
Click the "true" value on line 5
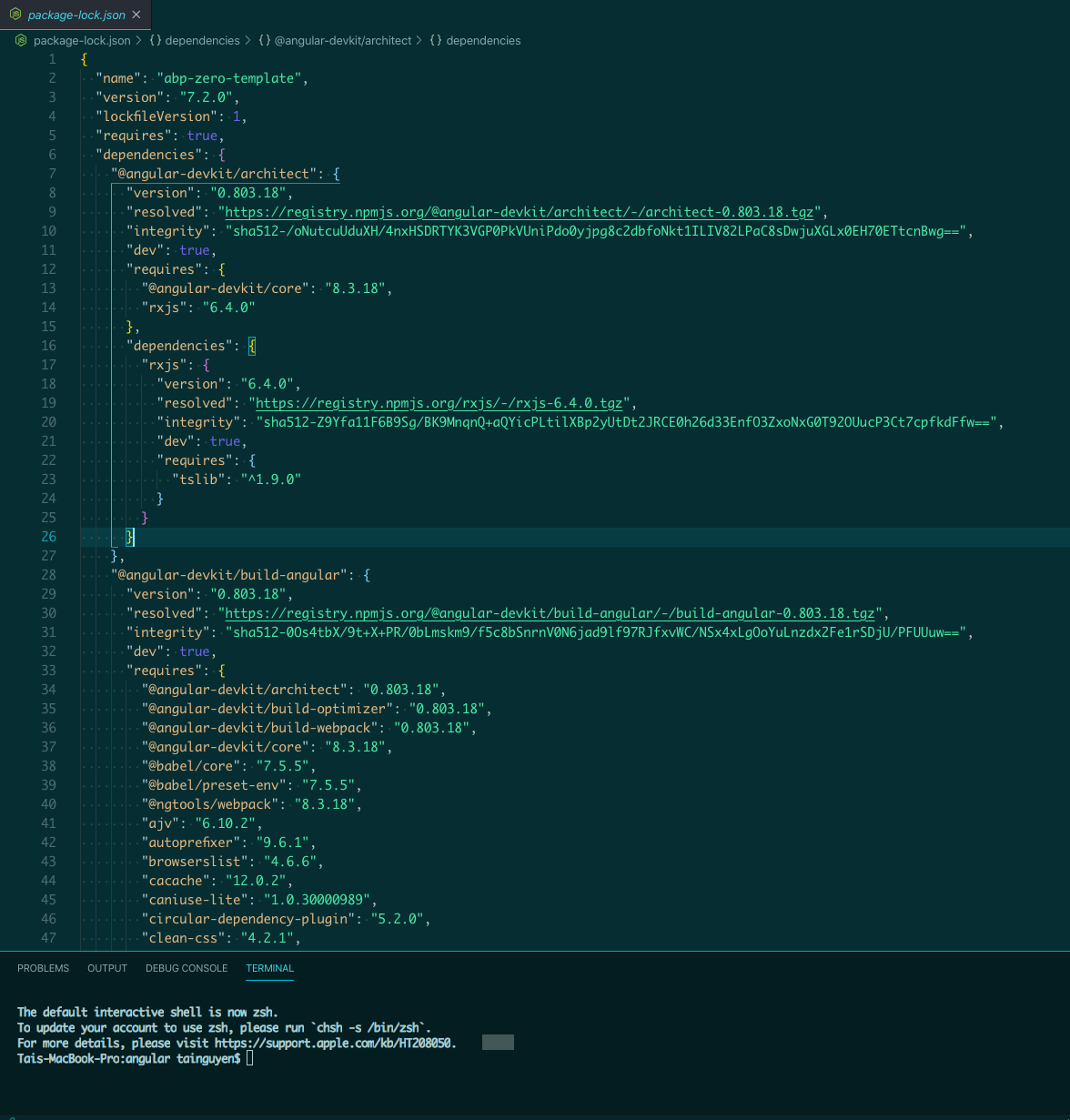[202, 136]
